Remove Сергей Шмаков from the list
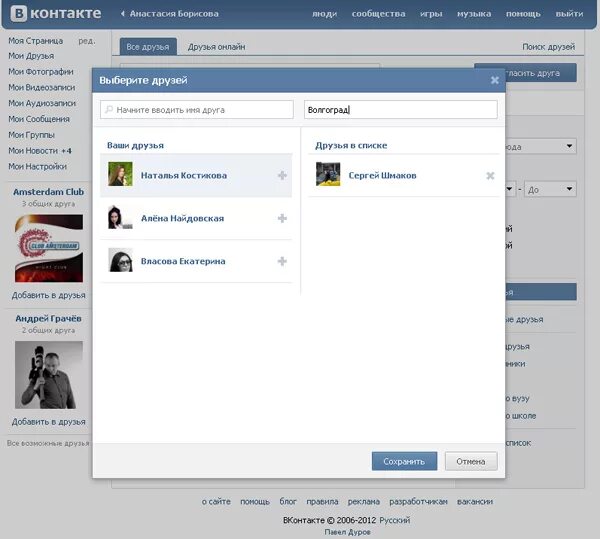The height and width of the screenshot is (539, 600). (x=490, y=176)
